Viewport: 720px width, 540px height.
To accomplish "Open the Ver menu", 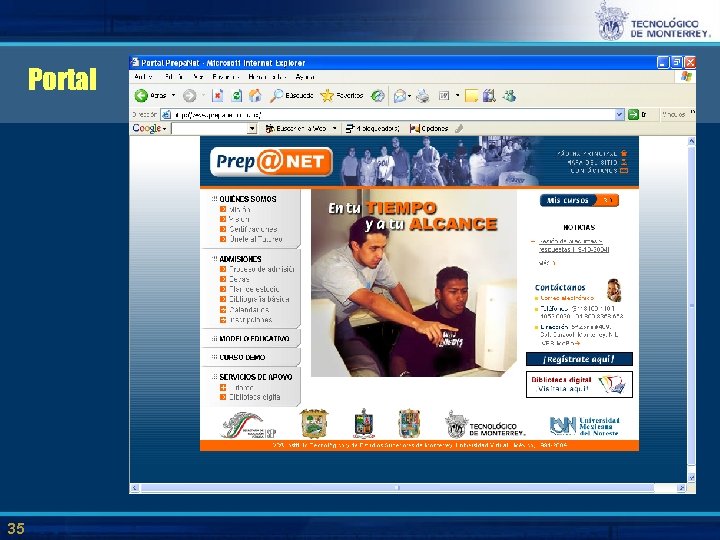I will tap(198, 77).
